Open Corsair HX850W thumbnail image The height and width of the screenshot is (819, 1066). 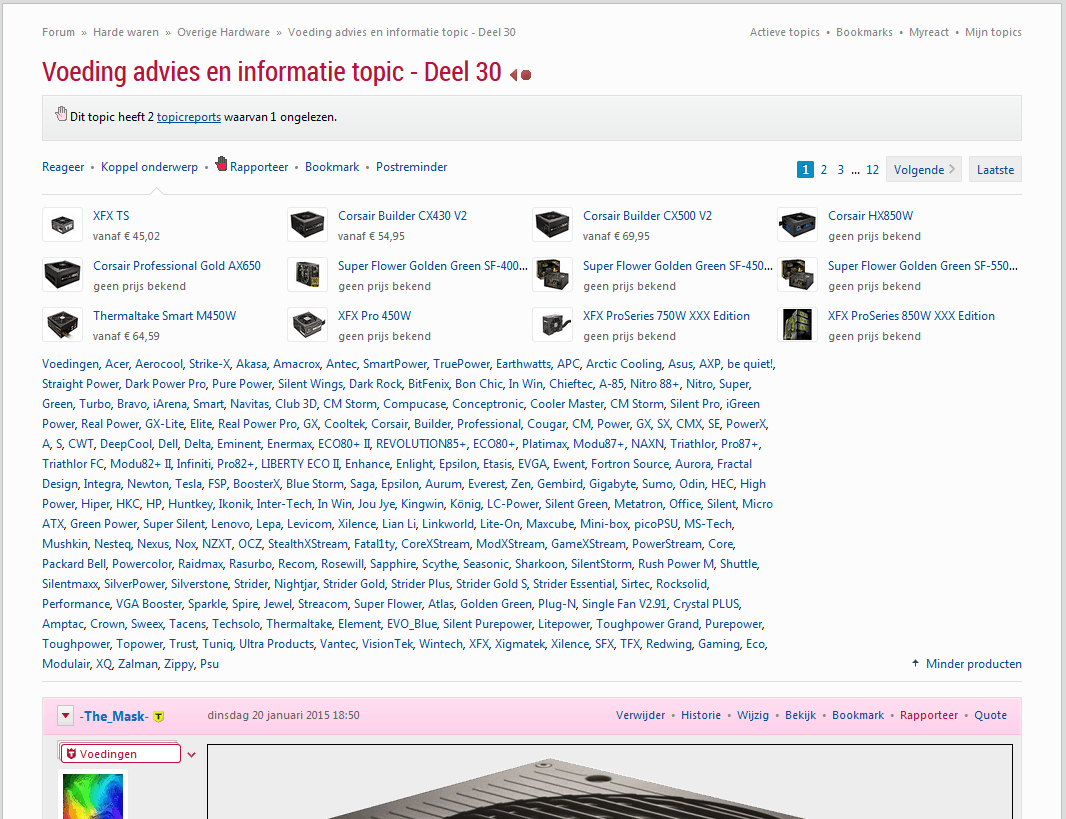click(797, 225)
